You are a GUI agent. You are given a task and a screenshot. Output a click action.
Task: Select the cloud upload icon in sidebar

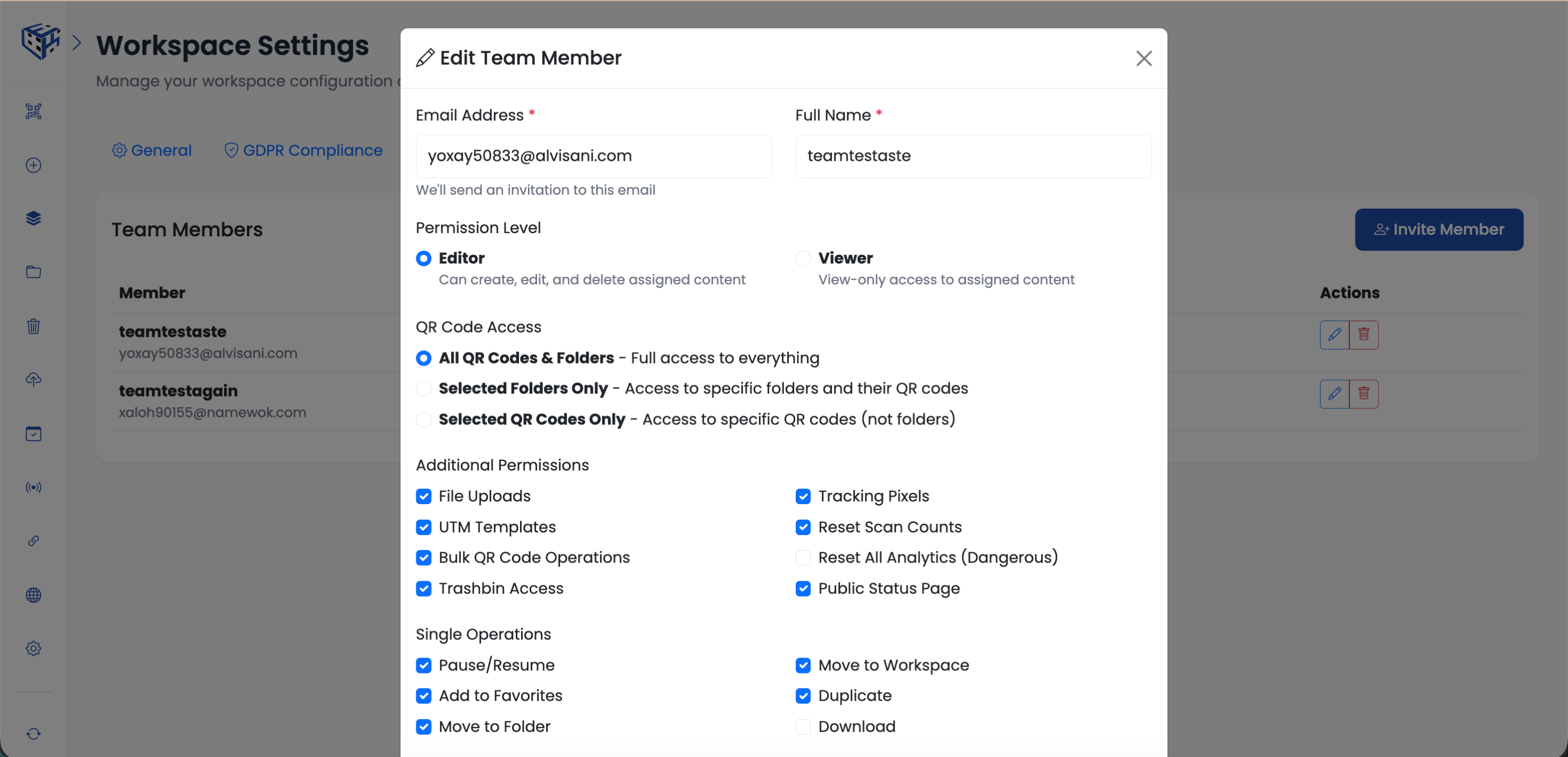point(34,380)
